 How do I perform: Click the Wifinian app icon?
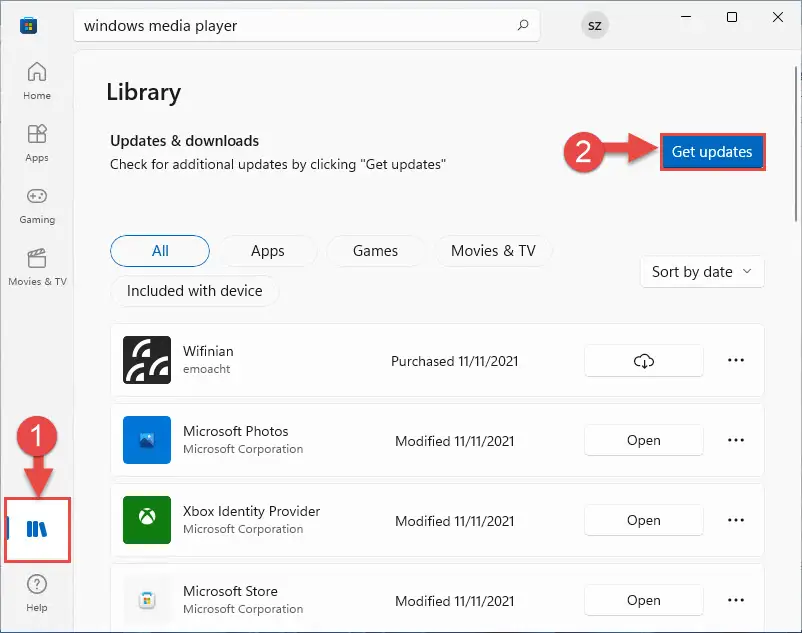pos(147,360)
